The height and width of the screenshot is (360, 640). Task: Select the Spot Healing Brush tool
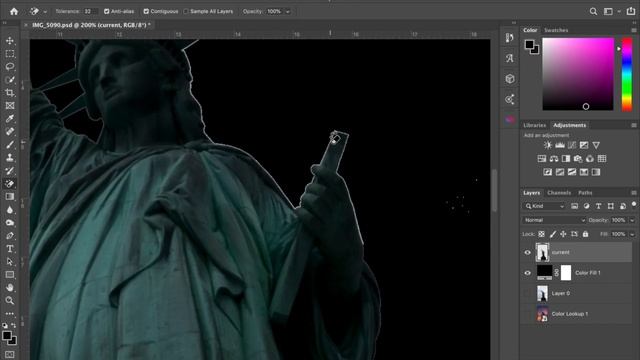click(x=10, y=132)
